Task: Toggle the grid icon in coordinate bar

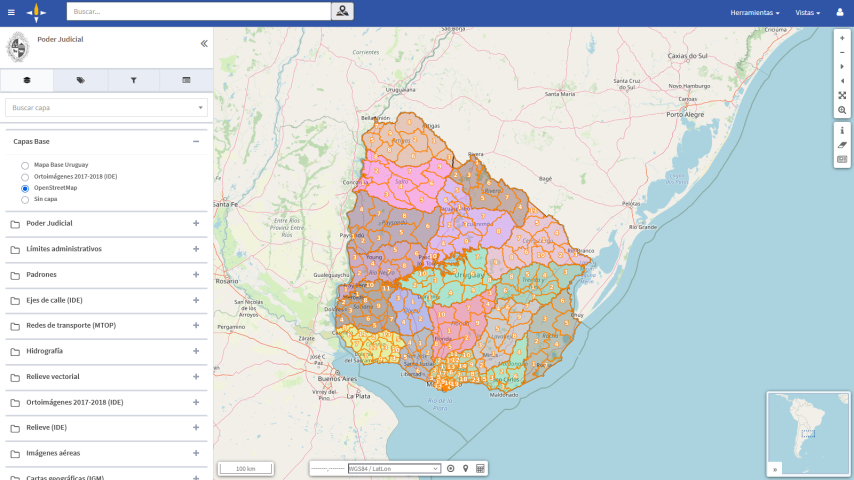Action: click(x=480, y=469)
